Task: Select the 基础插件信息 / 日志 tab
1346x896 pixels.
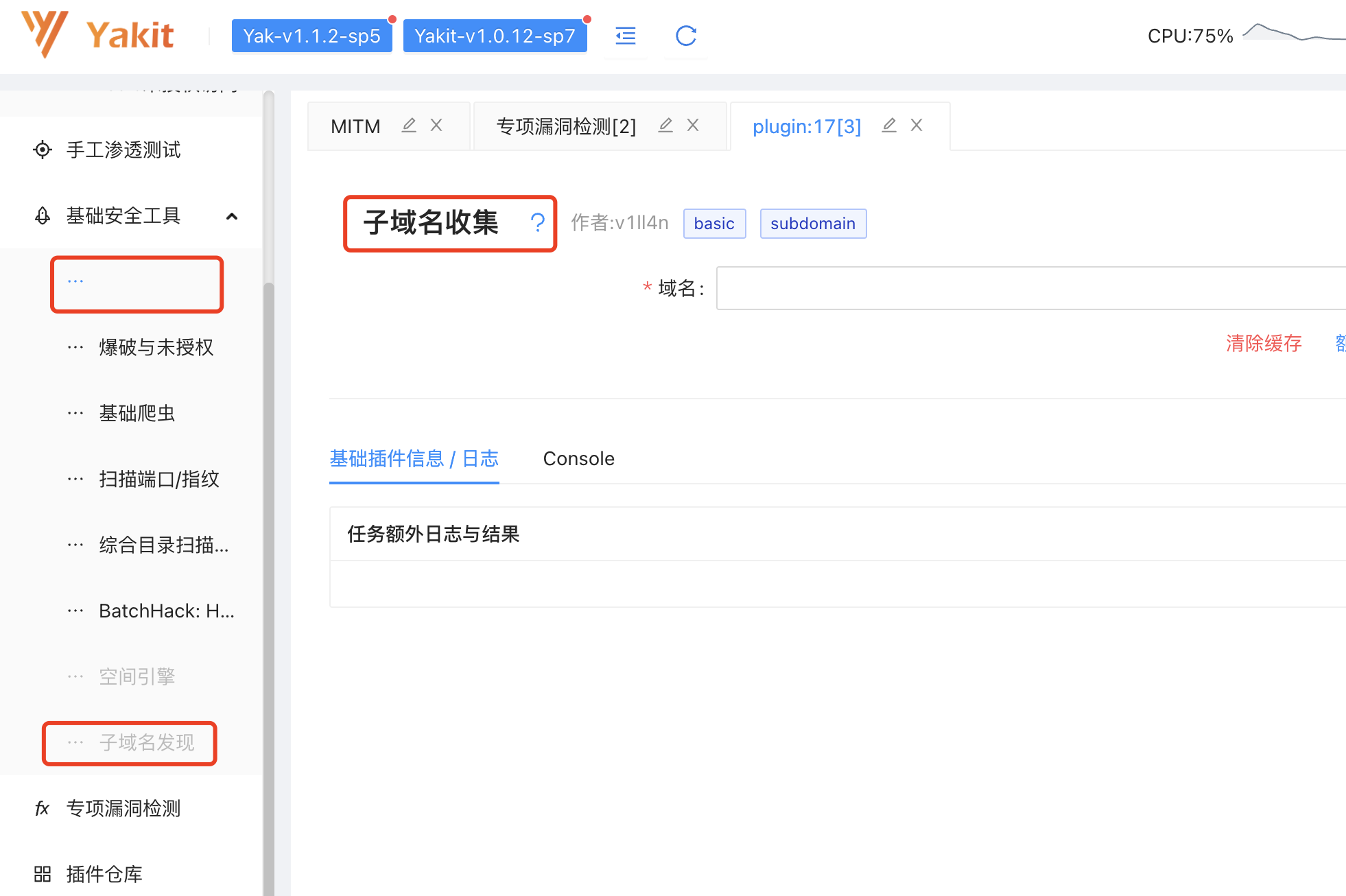Action: click(414, 458)
